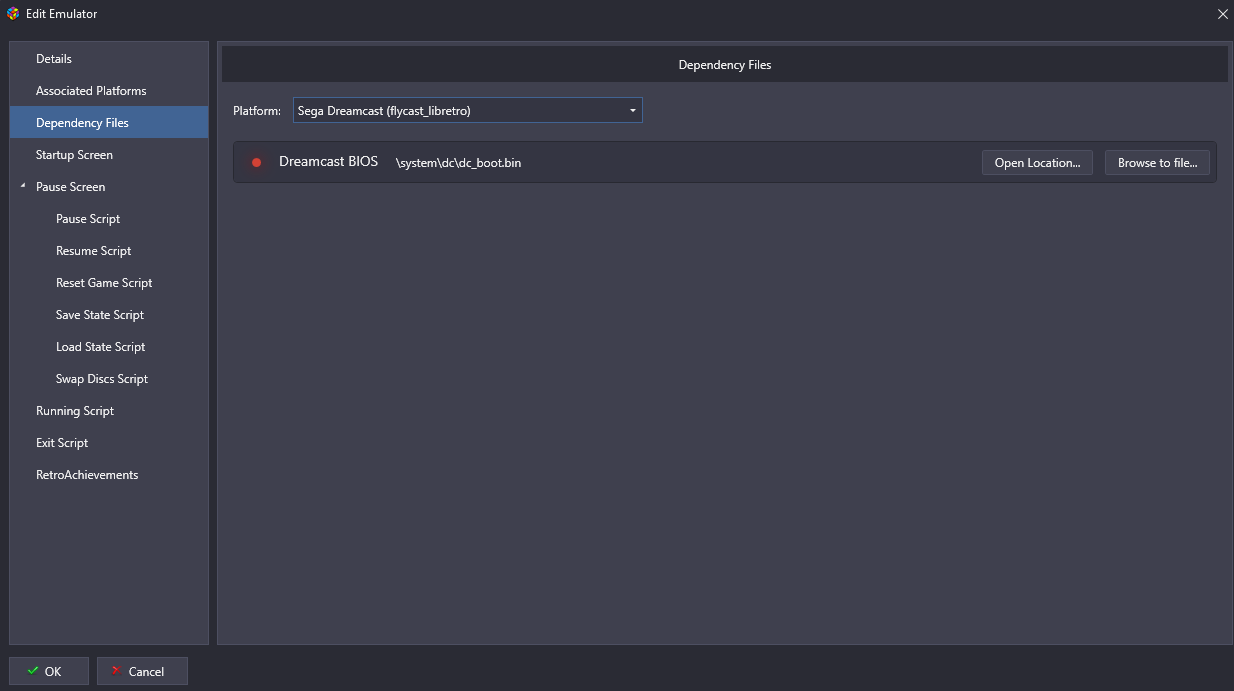Discard changes with the Cancel button
The height and width of the screenshot is (691, 1234).
tap(142, 671)
